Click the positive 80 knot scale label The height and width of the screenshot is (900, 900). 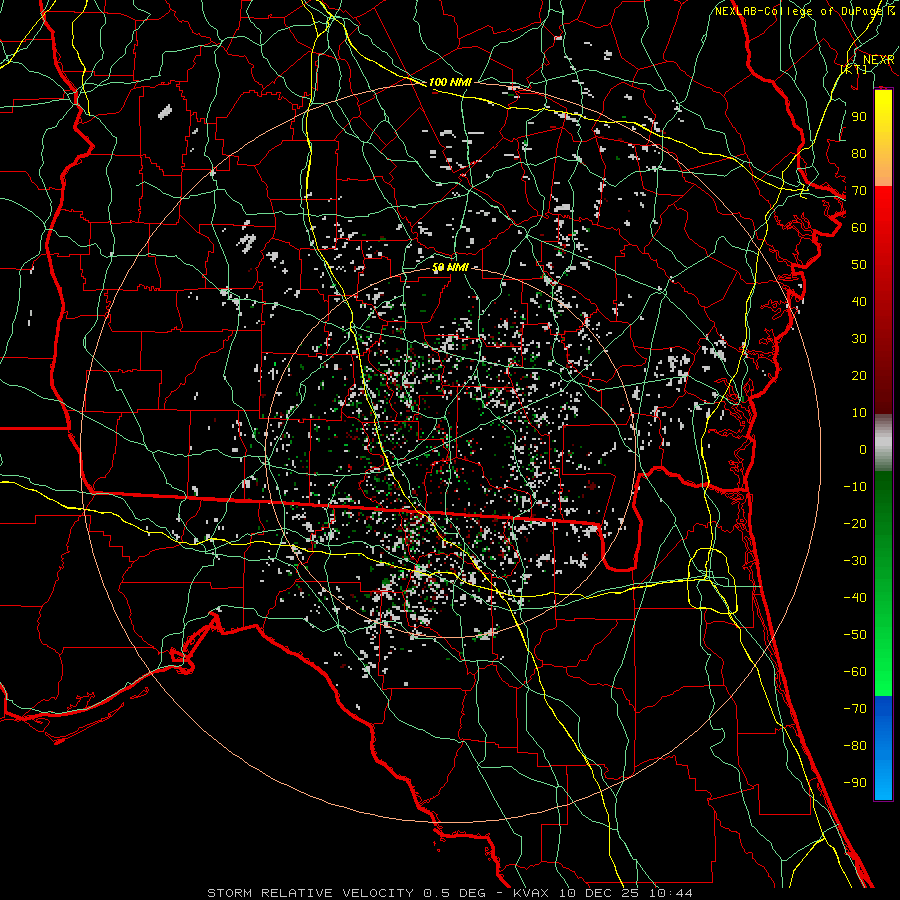[859, 154]
